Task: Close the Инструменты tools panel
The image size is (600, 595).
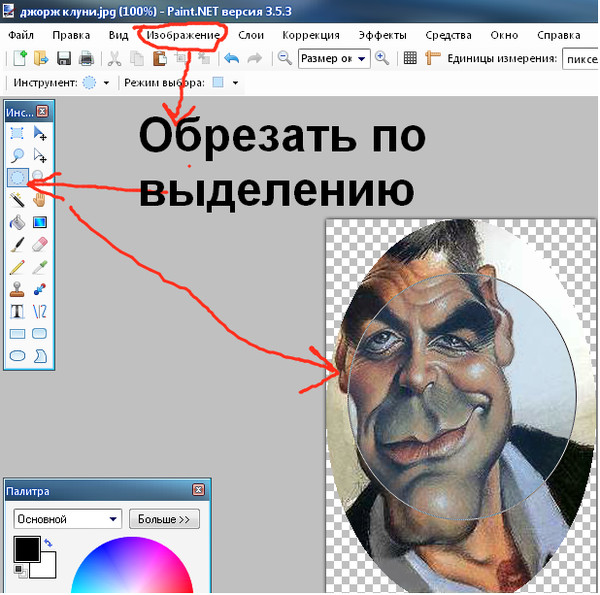Action: 42,111
